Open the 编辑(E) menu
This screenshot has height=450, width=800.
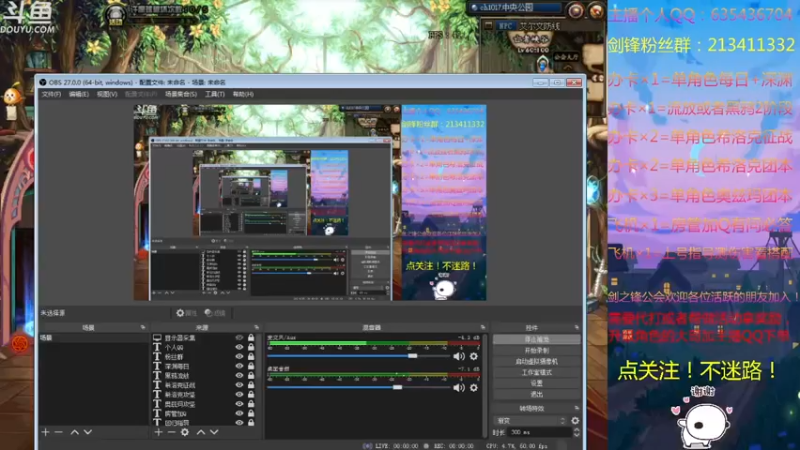point(79,94)
